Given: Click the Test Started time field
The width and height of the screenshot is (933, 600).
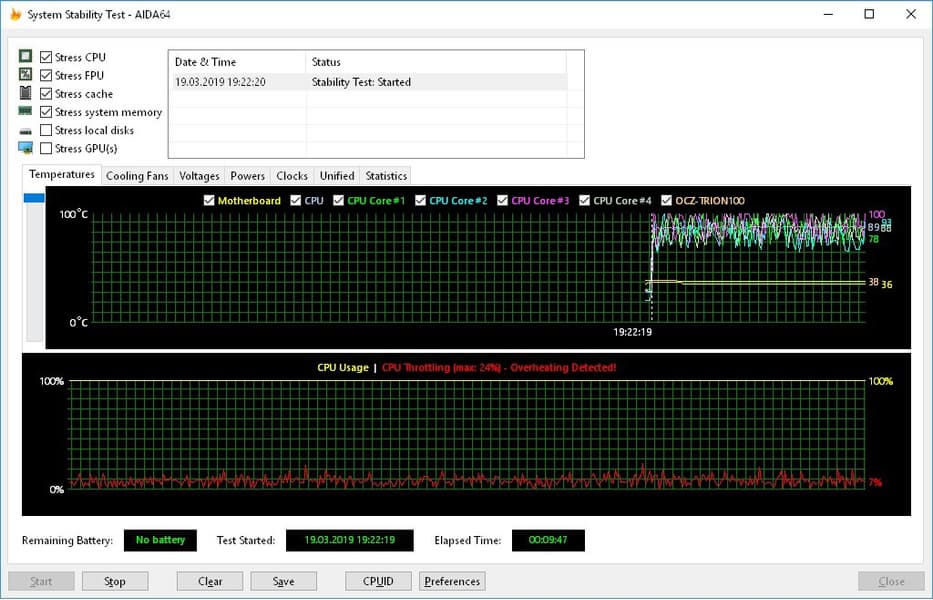Looking at the screenshot, I should click(x=350, y=540).
